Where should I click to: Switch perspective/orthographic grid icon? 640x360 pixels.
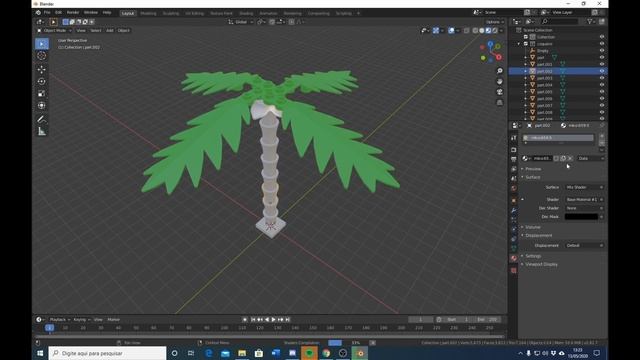point(499,102)
